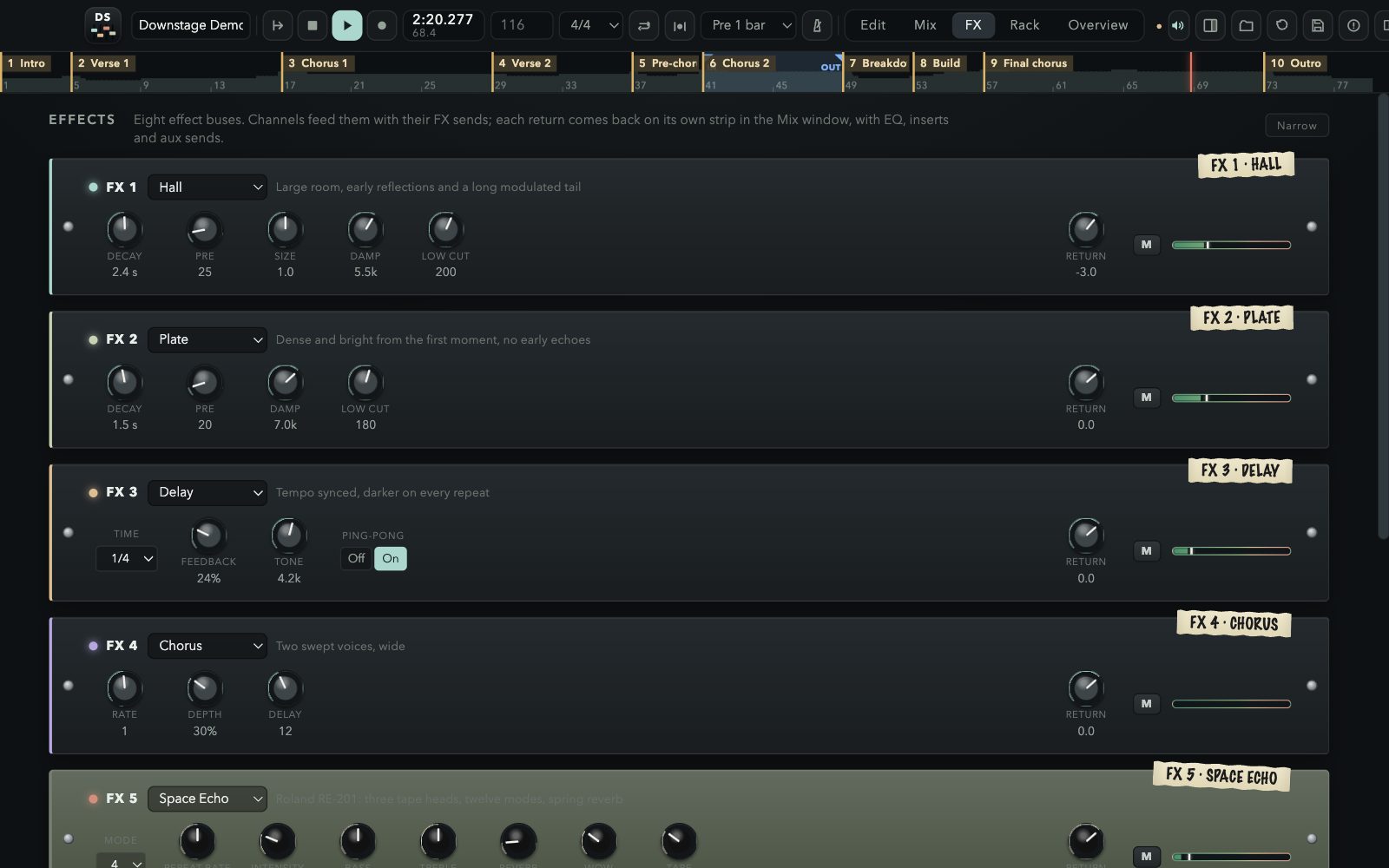Open the FX 4 Chorus type dropdown
The width and height of the screenshot is (1389, 868).
point(207,646)
